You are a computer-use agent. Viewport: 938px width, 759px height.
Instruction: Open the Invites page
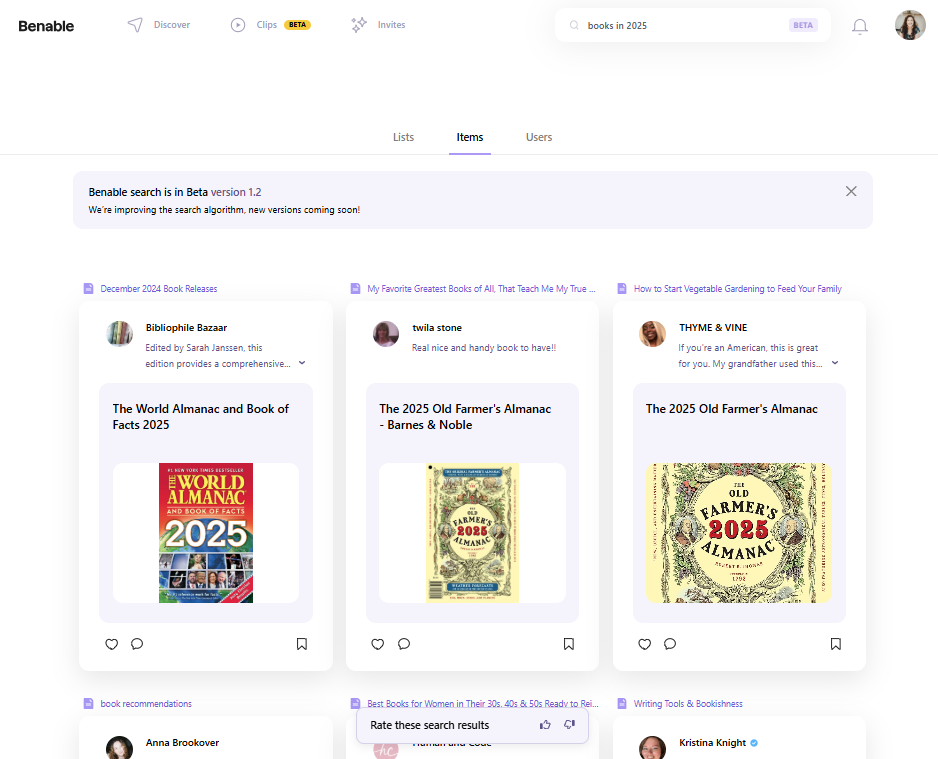coord(391,25)
